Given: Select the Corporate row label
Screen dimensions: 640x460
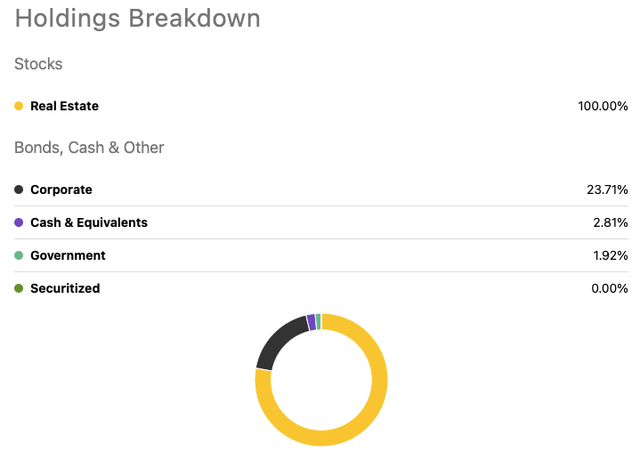Looking at the screenshot, I should pos(61,190).
